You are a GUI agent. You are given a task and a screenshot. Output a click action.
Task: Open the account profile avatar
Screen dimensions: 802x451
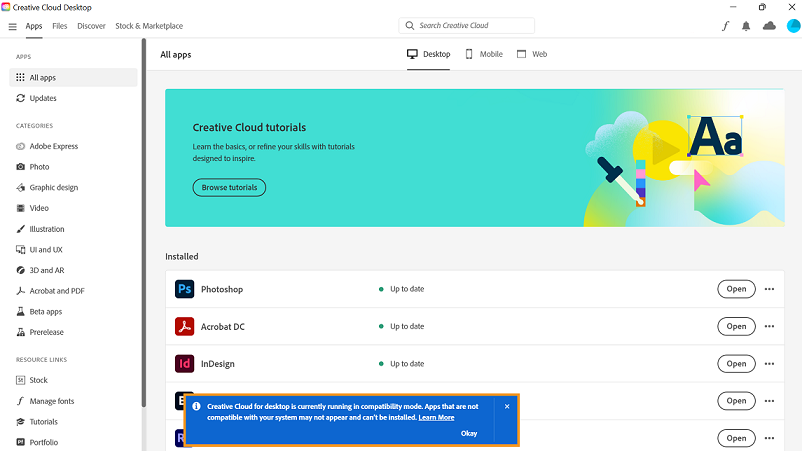pos(793,26)
